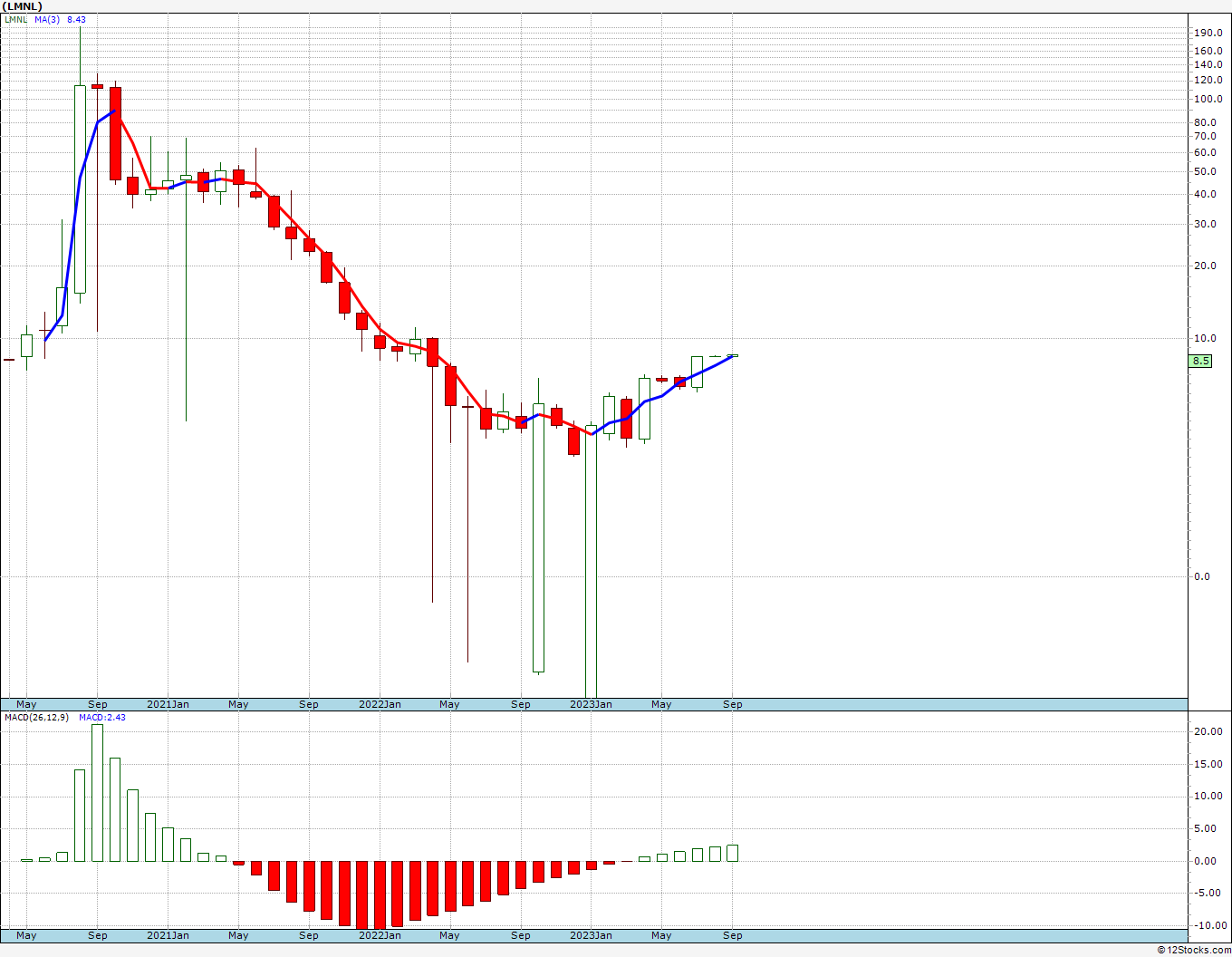The width and height of the screenshot is (1232, 957).
Task: Click the tallest white MACD histogram bar
Action: point(97,793)
